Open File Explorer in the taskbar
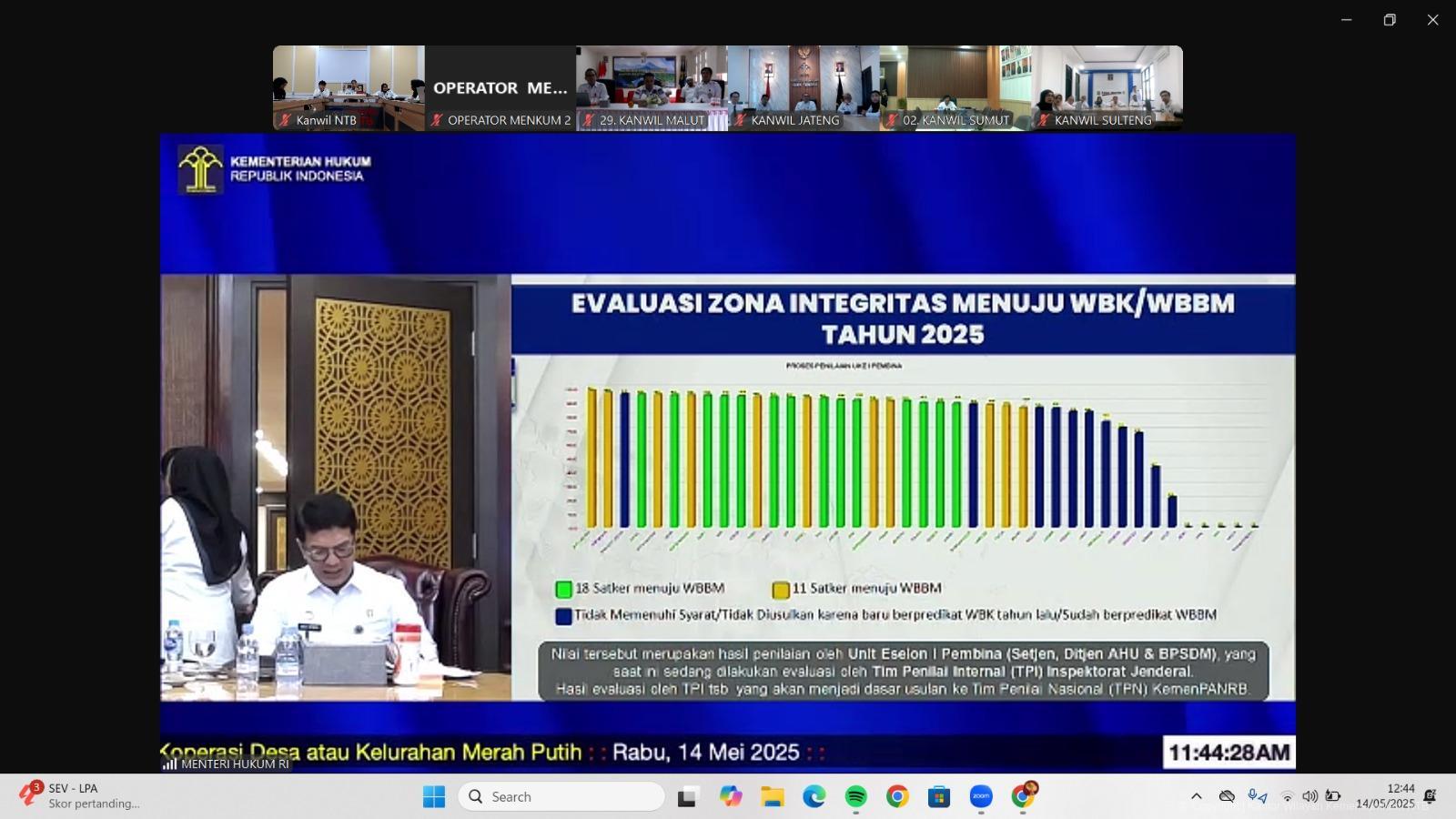1456x819 pixels. coord(773,797)
